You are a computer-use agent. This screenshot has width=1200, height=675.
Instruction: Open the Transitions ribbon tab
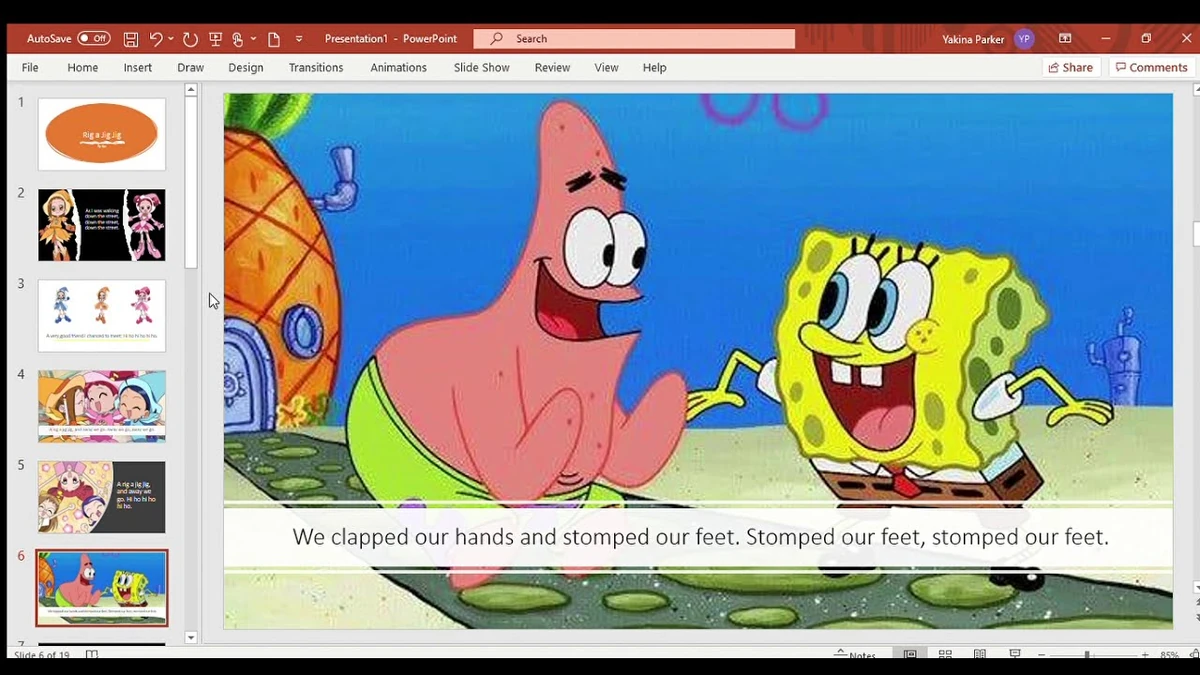(x=316, y=68)
